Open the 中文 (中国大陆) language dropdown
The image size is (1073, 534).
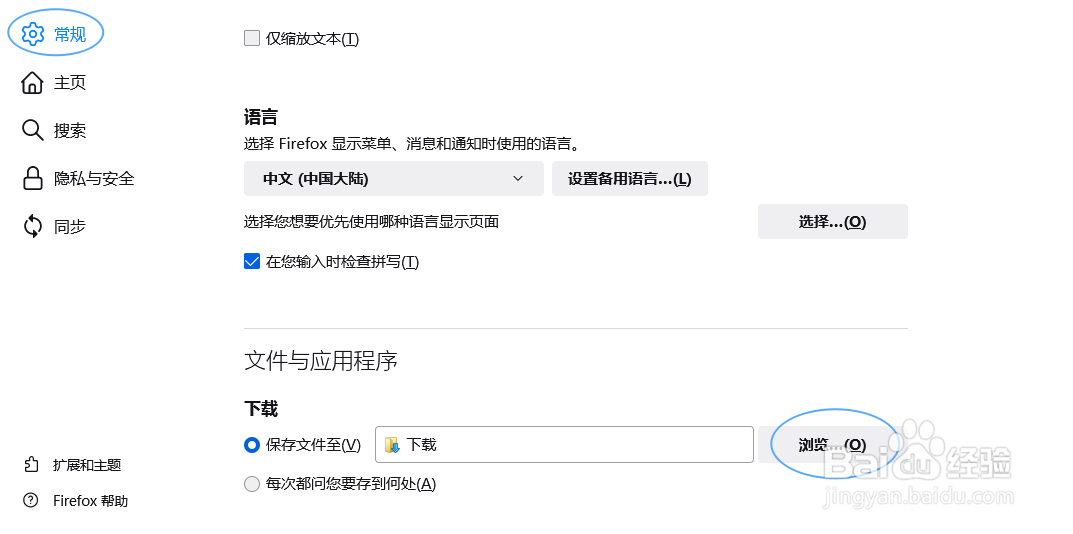coord(393,179)
